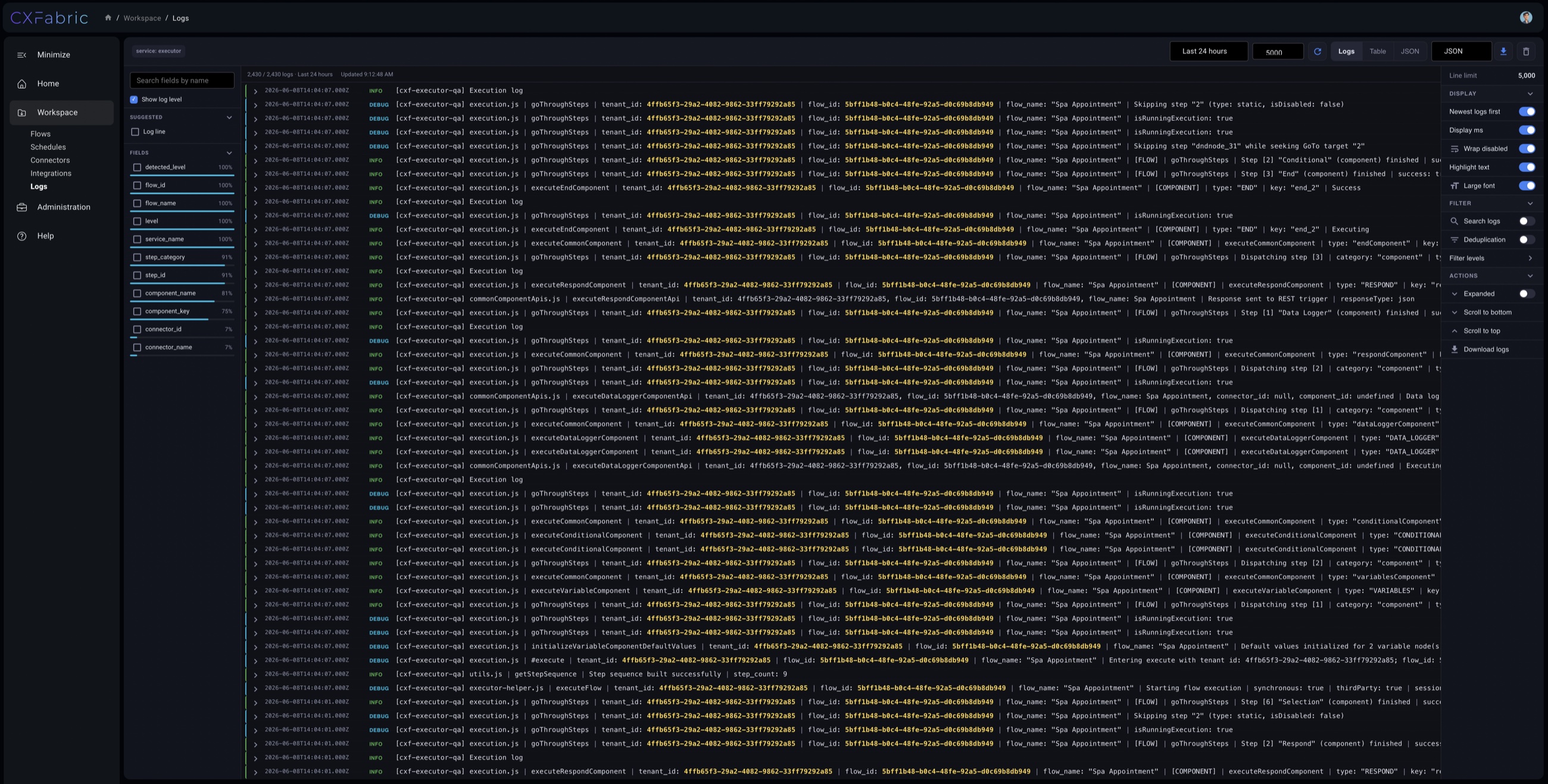Switch to the Table view tab

pos(1377,52)
